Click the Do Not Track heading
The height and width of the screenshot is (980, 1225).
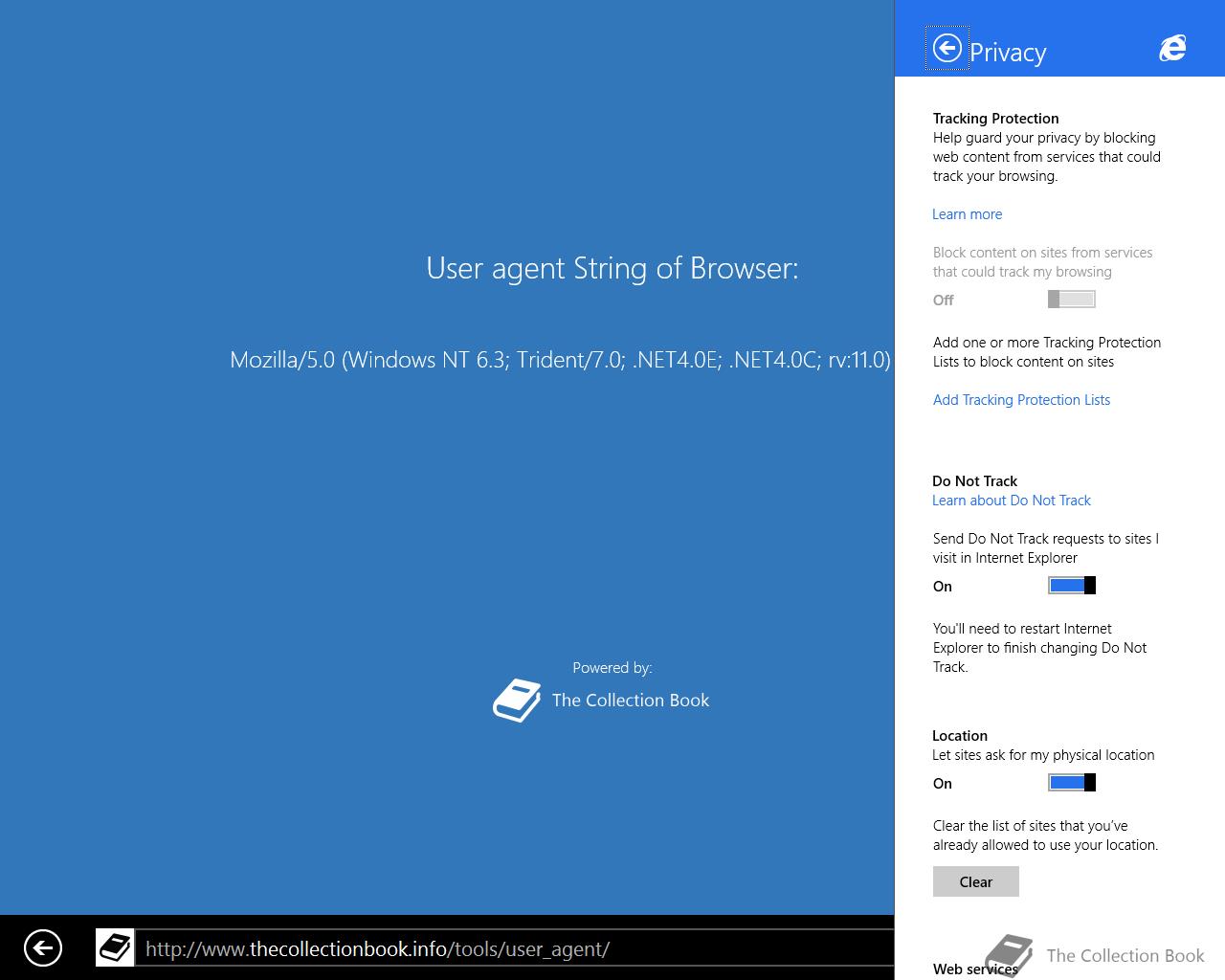pyautogui.click(x=975, y=481)
